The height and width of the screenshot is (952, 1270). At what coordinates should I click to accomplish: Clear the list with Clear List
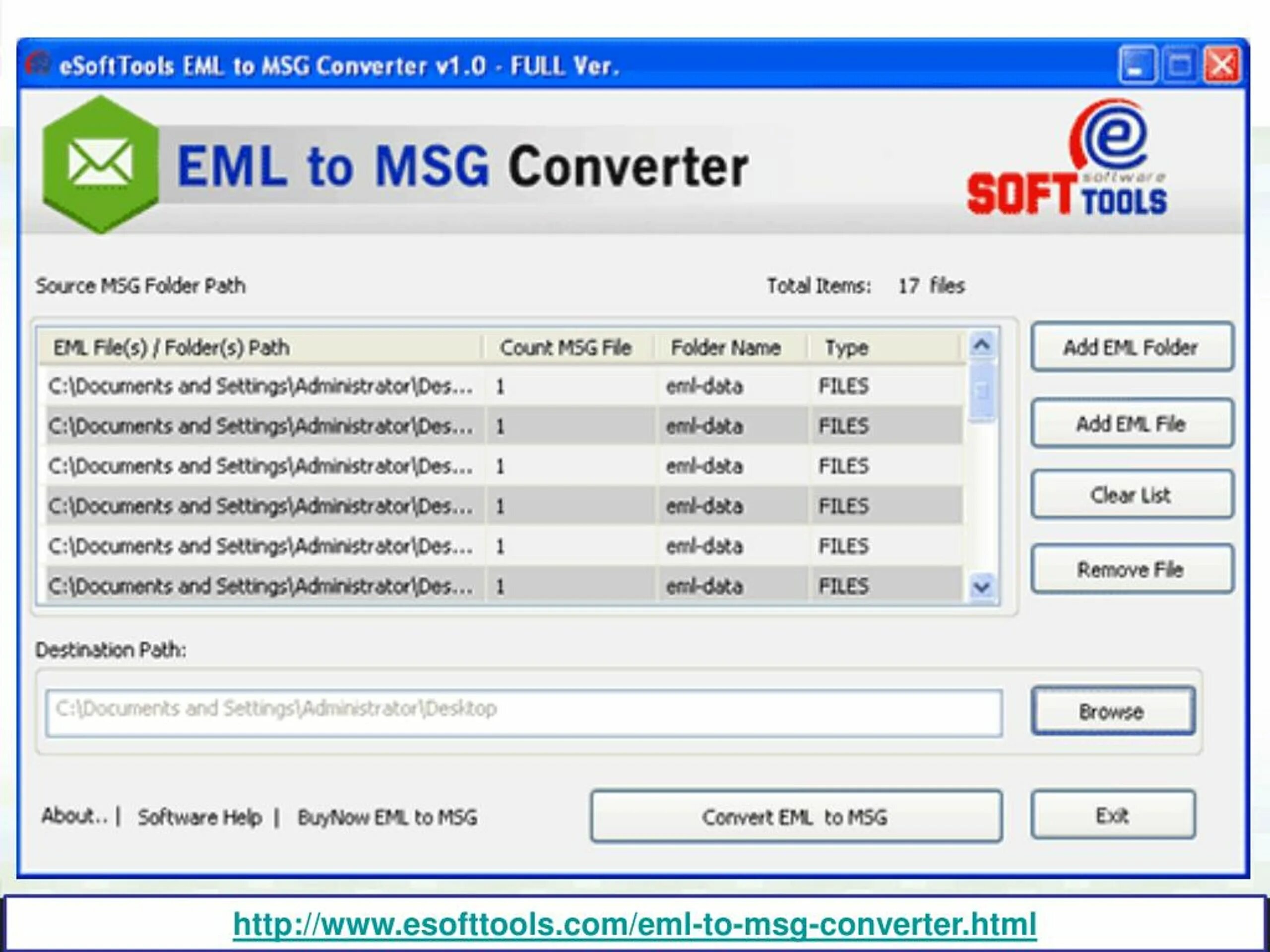(x=1132, y=495)
